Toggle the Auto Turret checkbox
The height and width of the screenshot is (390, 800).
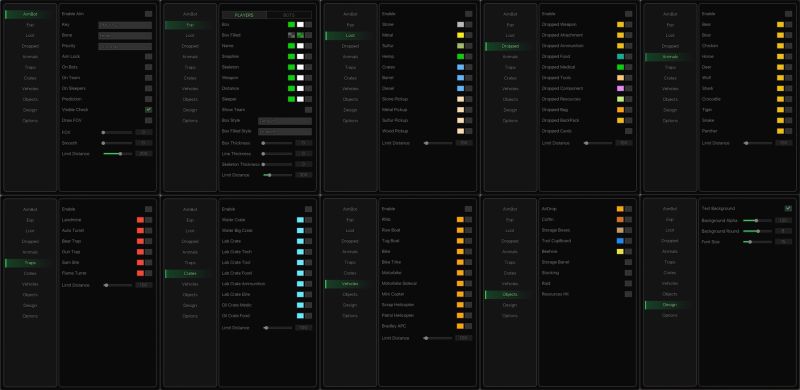(x=148, y=231)
